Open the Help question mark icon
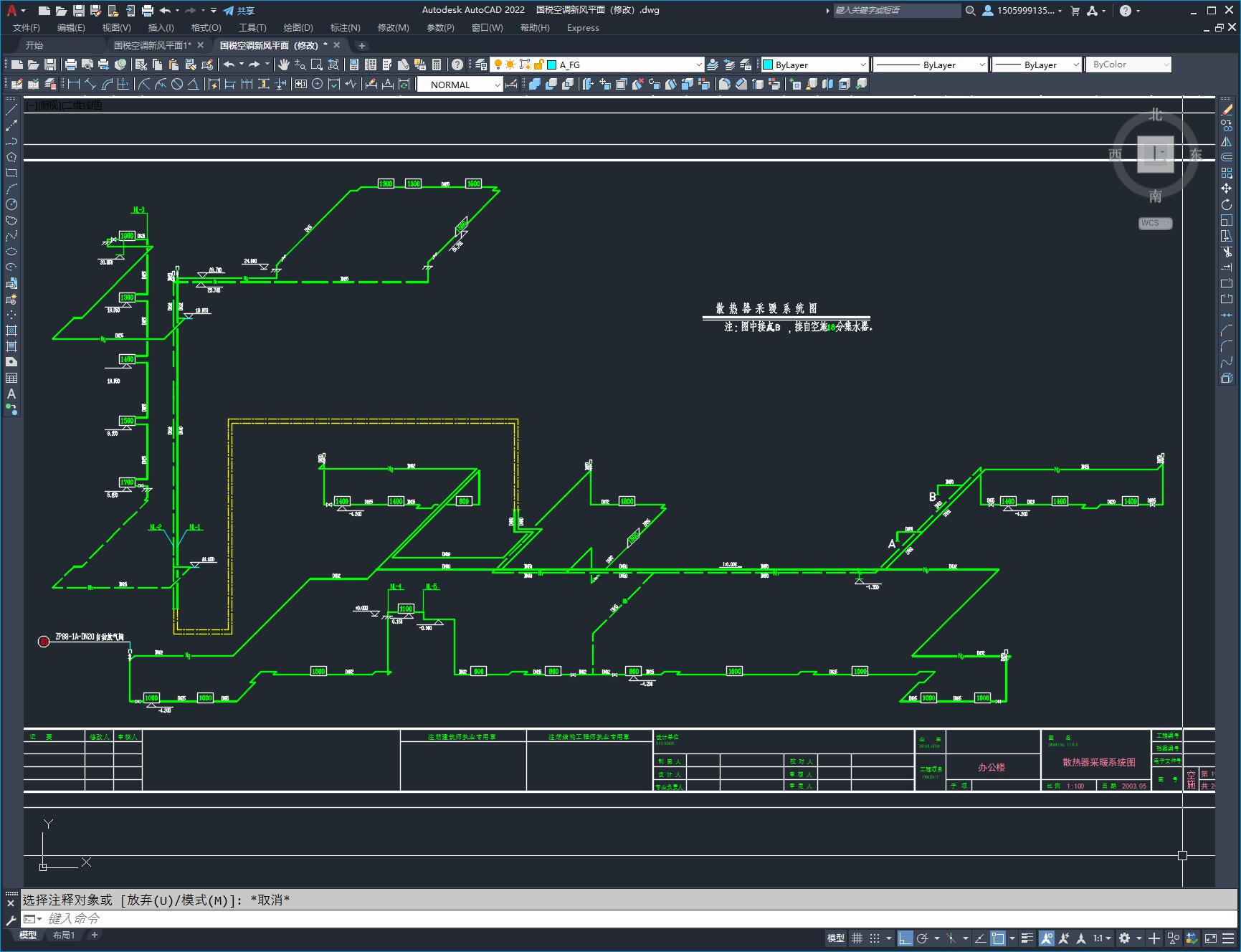The height and width of the screenshot is (952, 1241). pos(457,65)
